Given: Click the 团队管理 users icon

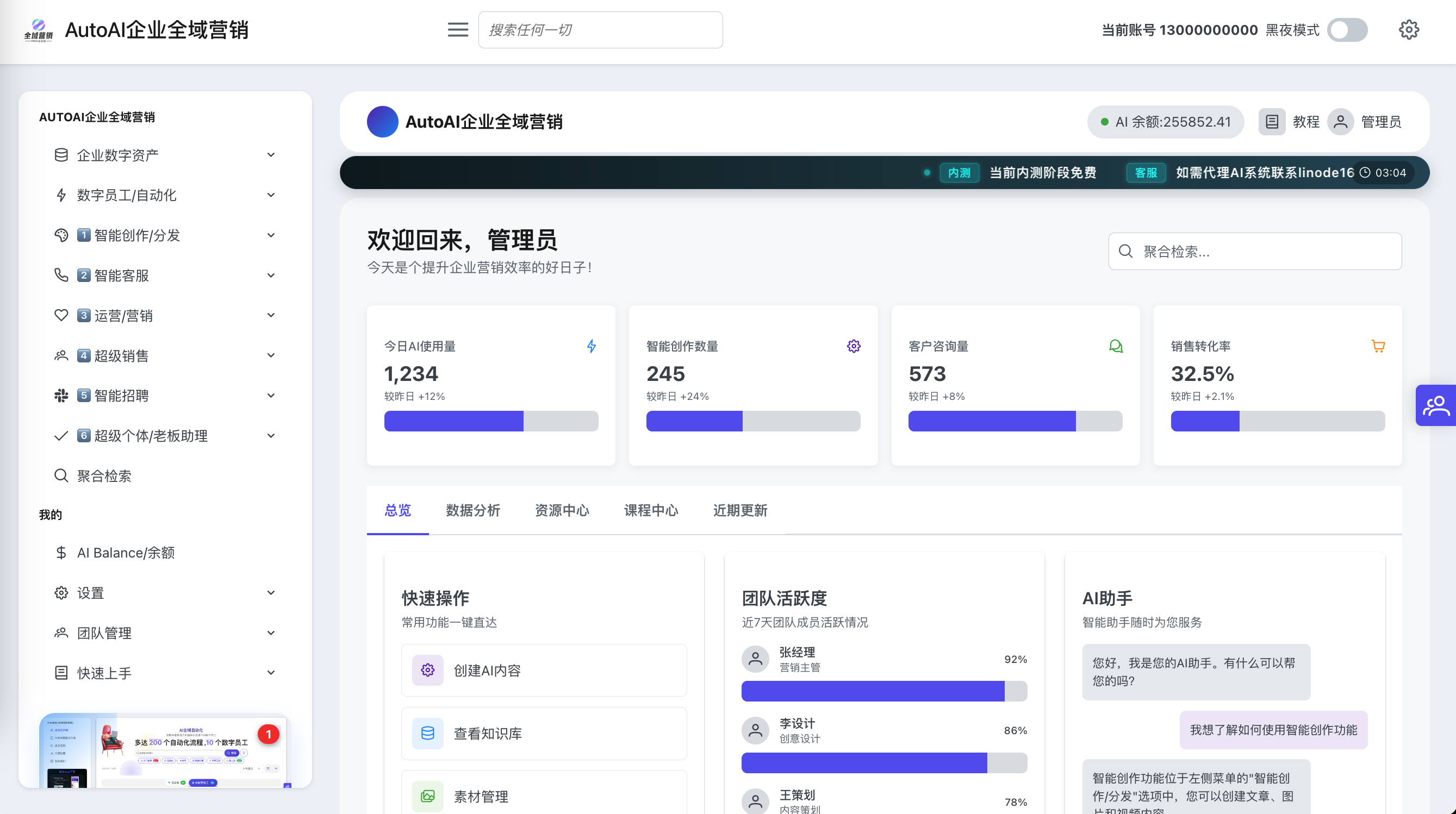Looking at the screenshot, I should (61, 633).
